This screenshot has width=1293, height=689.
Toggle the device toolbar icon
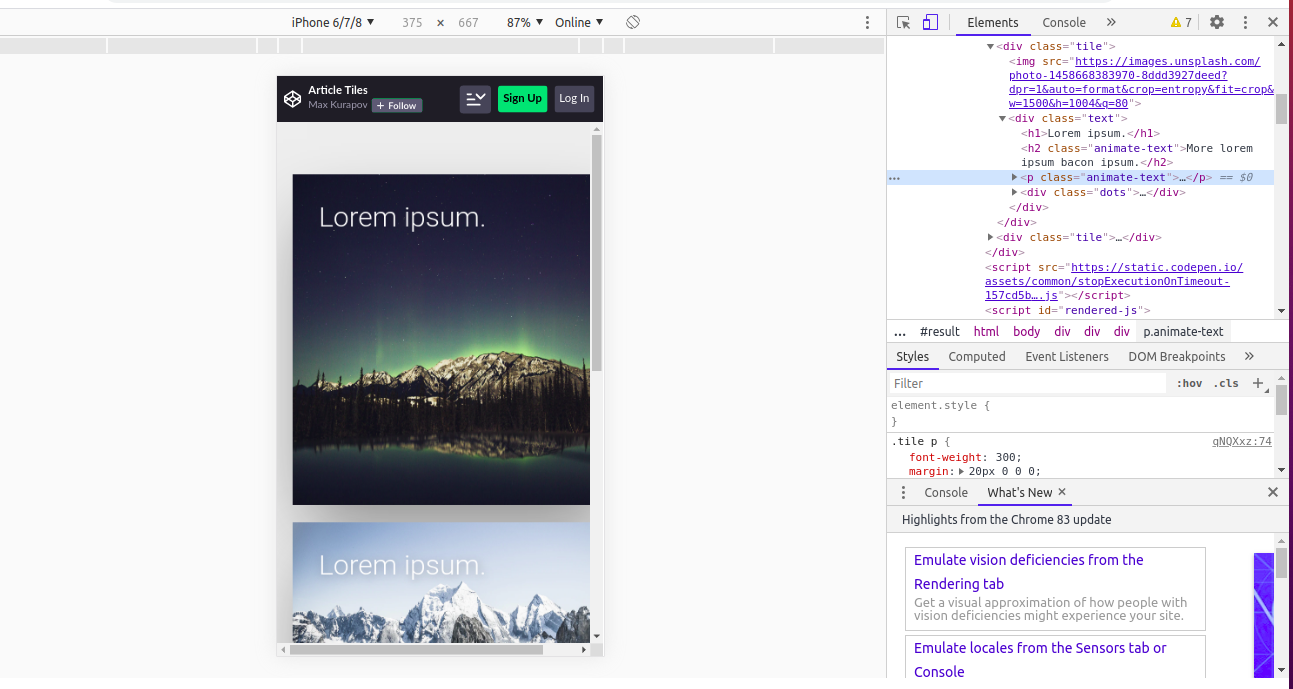(930, 22)
